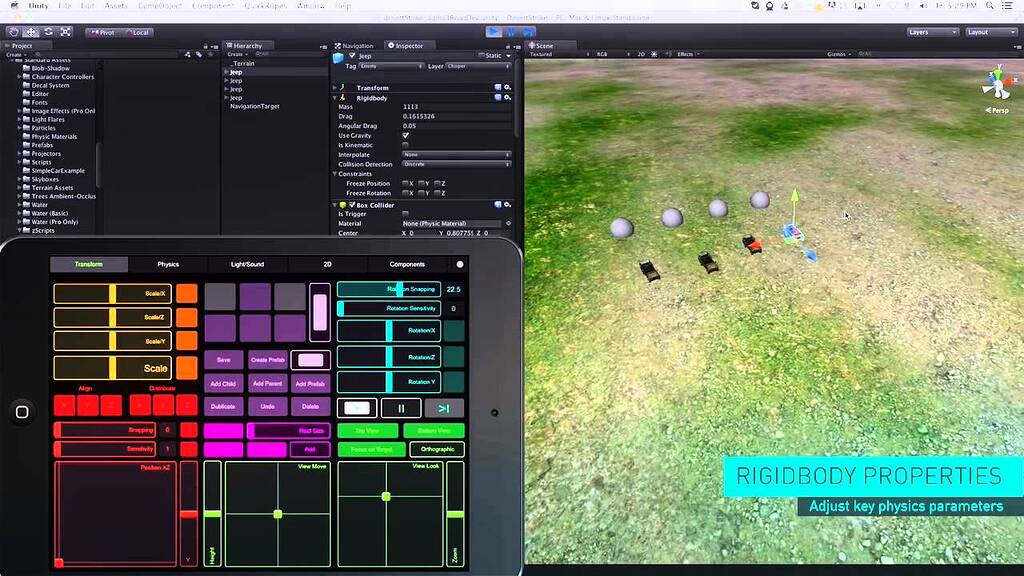Disable the Use Gravity checkbox
1024x576 pixels.
[405, 135]
